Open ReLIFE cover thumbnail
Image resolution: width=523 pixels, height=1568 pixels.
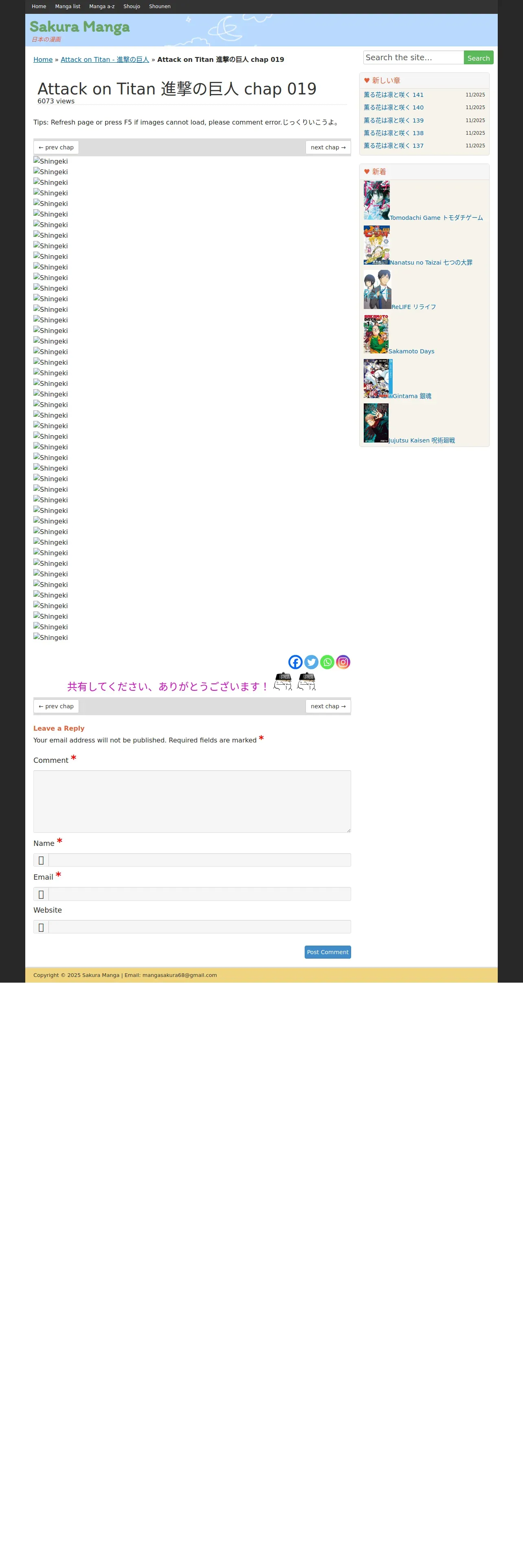(378, 290)
